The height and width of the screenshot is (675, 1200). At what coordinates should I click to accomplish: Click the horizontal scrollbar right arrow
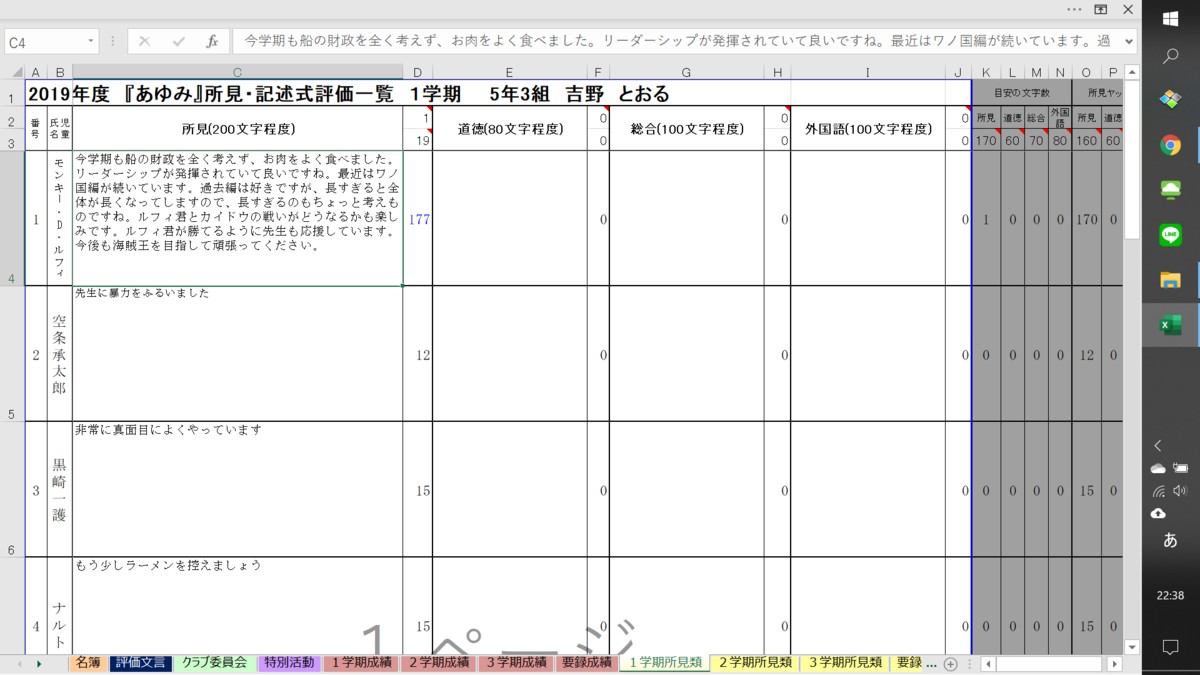tap(1114, 664)
